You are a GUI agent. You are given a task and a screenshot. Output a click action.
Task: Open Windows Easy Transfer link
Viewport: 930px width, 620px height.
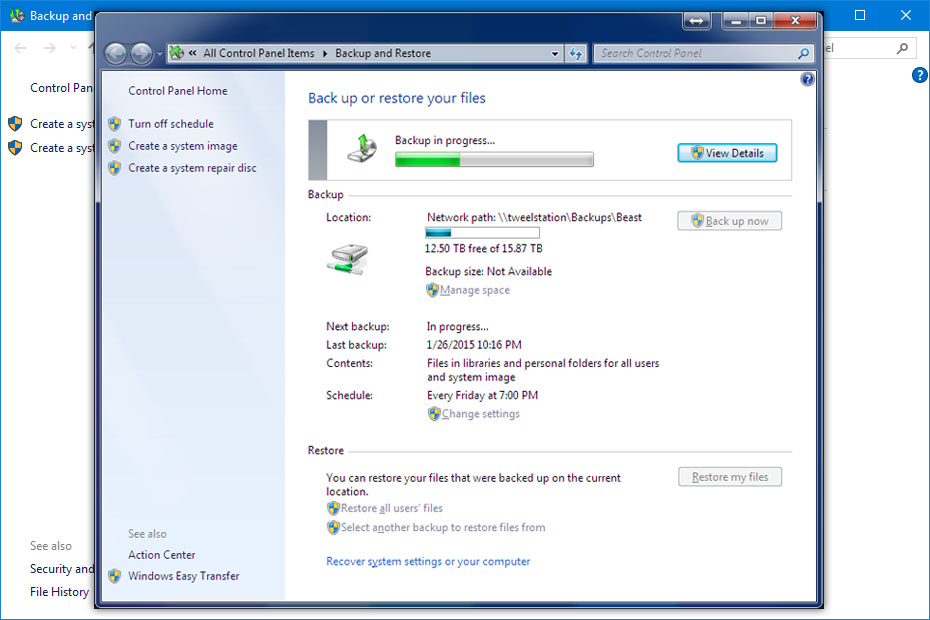[x=183, y=576]
